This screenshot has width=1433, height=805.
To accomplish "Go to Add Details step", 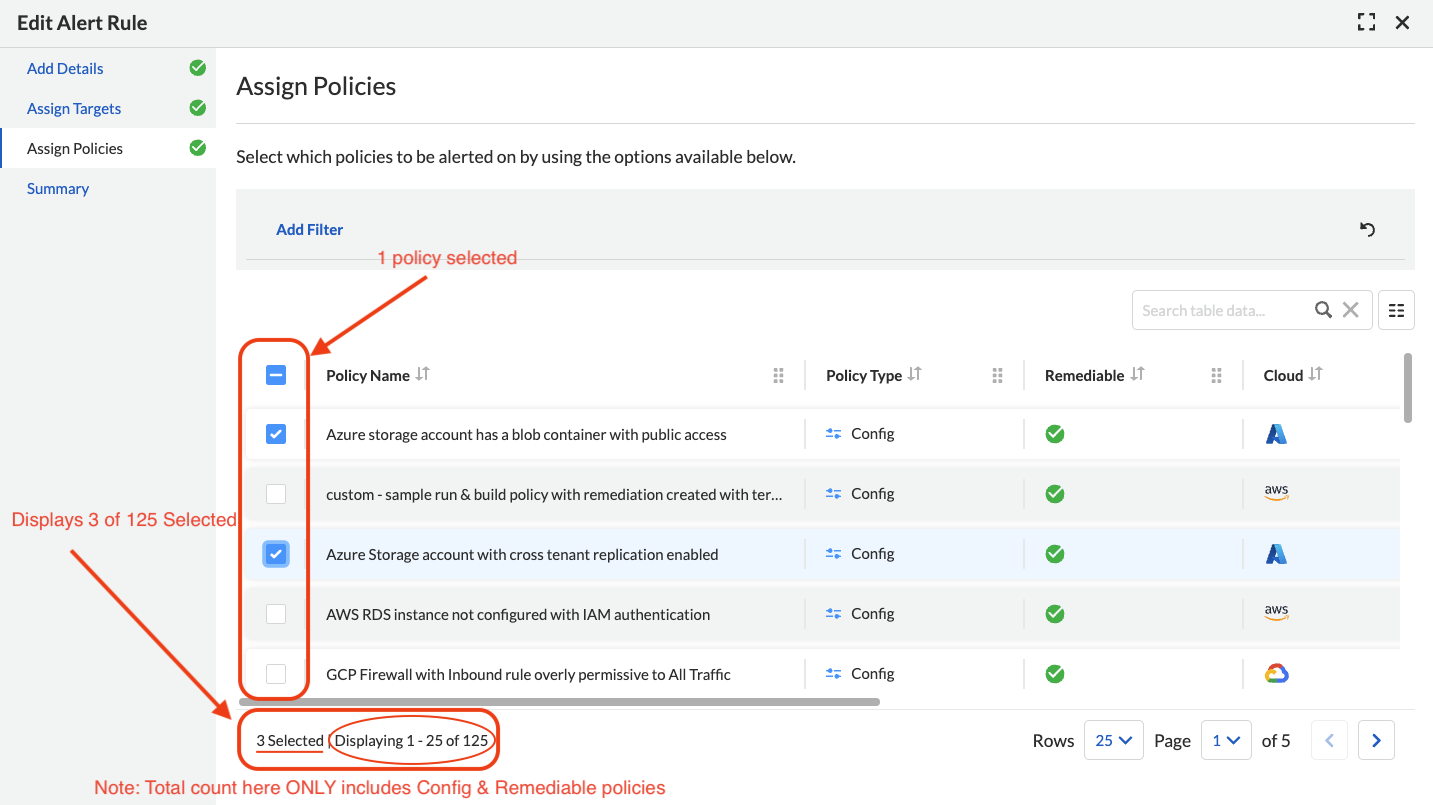I will pyautogui.click(x=65, y=69).
